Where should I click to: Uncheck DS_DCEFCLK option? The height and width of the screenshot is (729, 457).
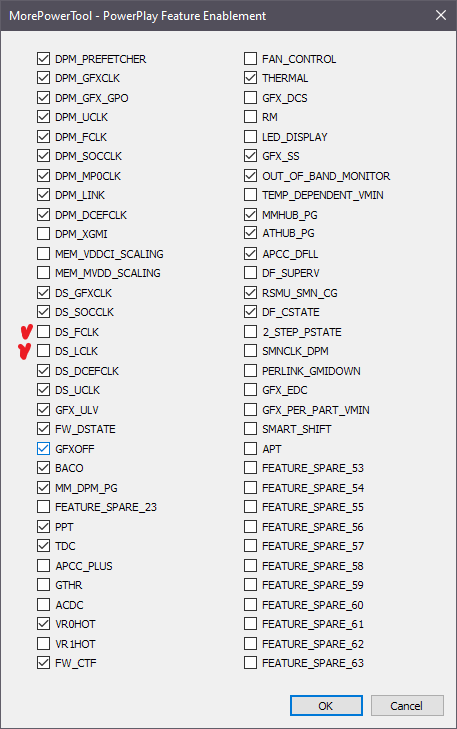(x=43, y=371)
